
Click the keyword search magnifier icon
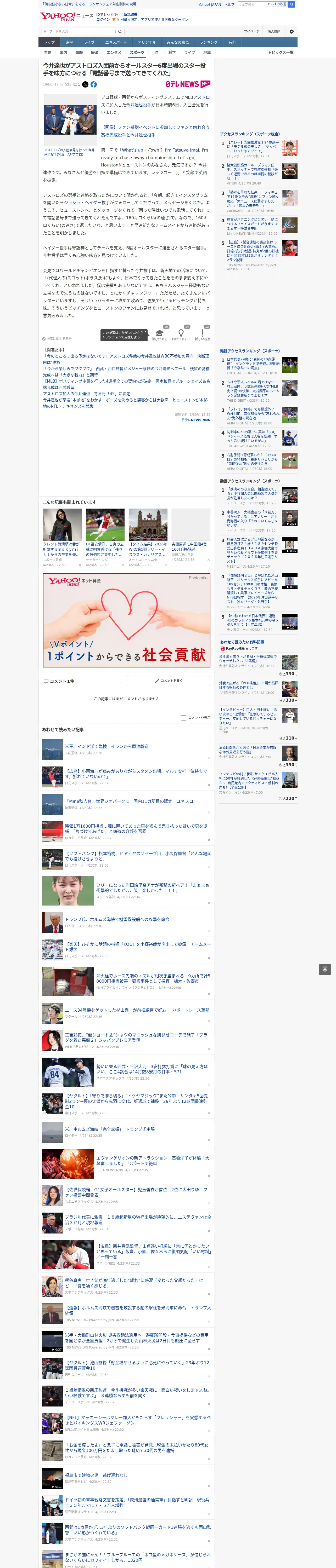click(120, 32)
